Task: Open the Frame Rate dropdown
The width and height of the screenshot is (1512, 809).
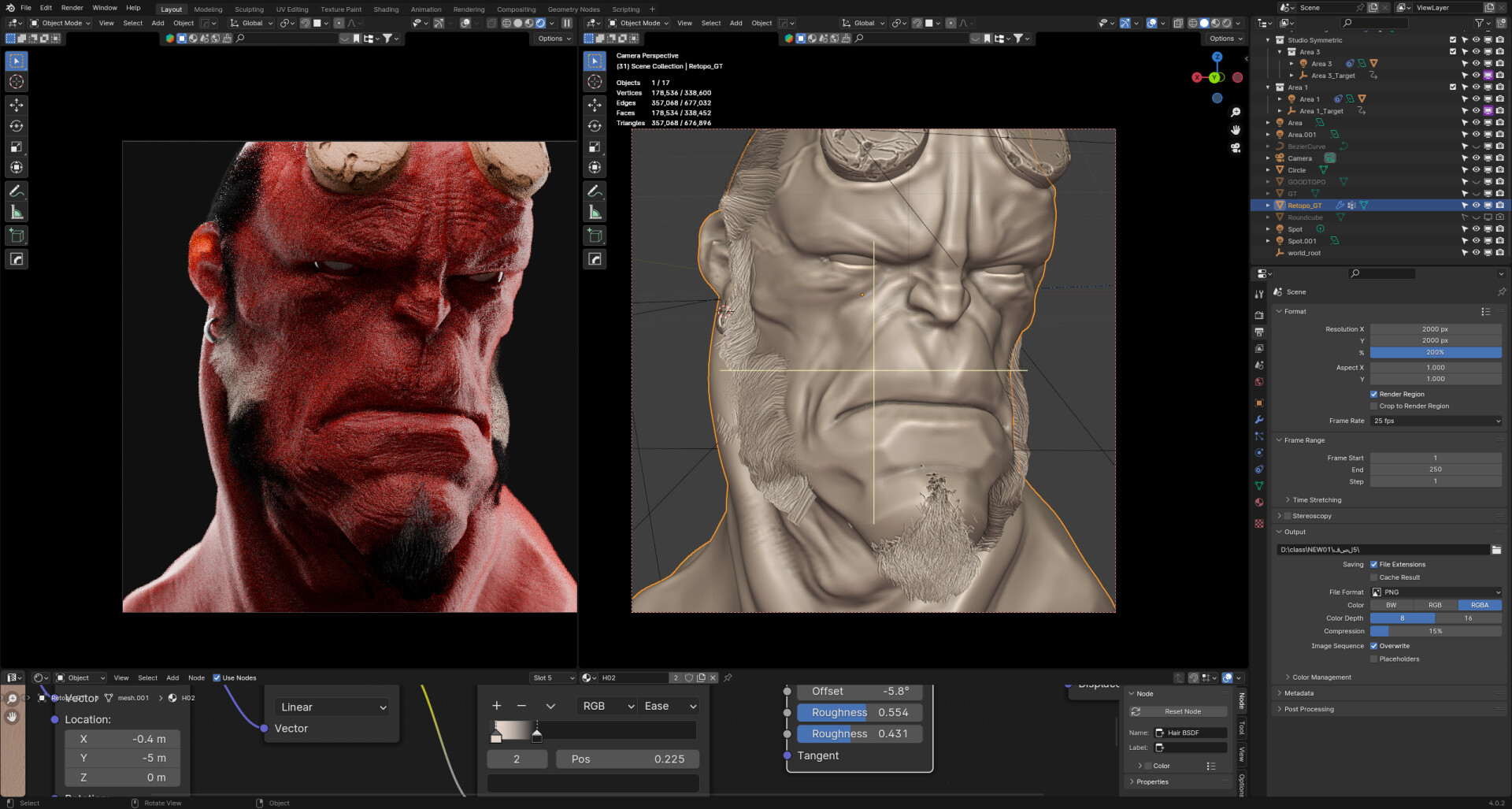Action: click(x=1436, y=421)
